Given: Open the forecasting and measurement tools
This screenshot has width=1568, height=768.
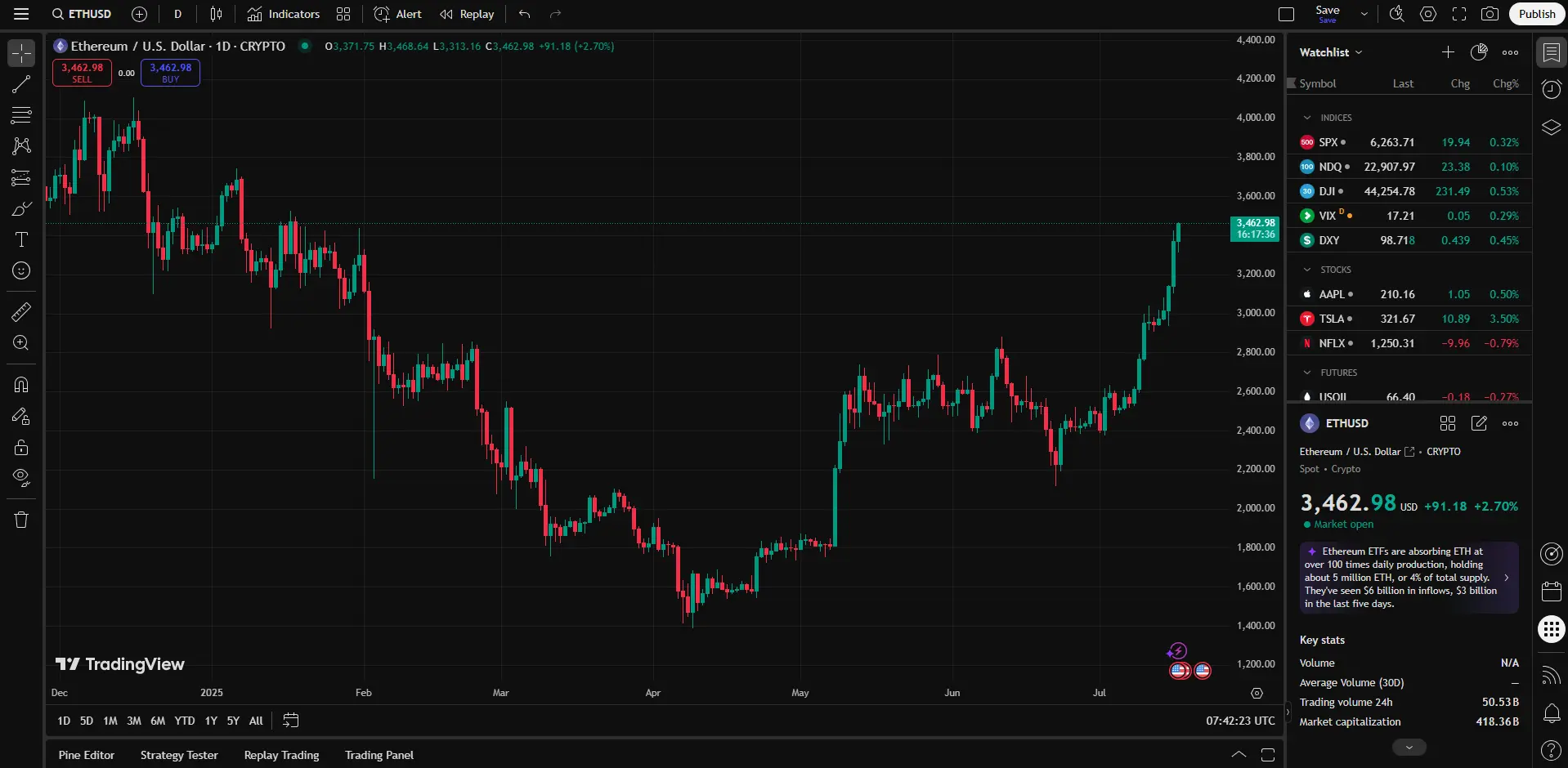Looking at the screenshot, I should (x=21, y=177).
